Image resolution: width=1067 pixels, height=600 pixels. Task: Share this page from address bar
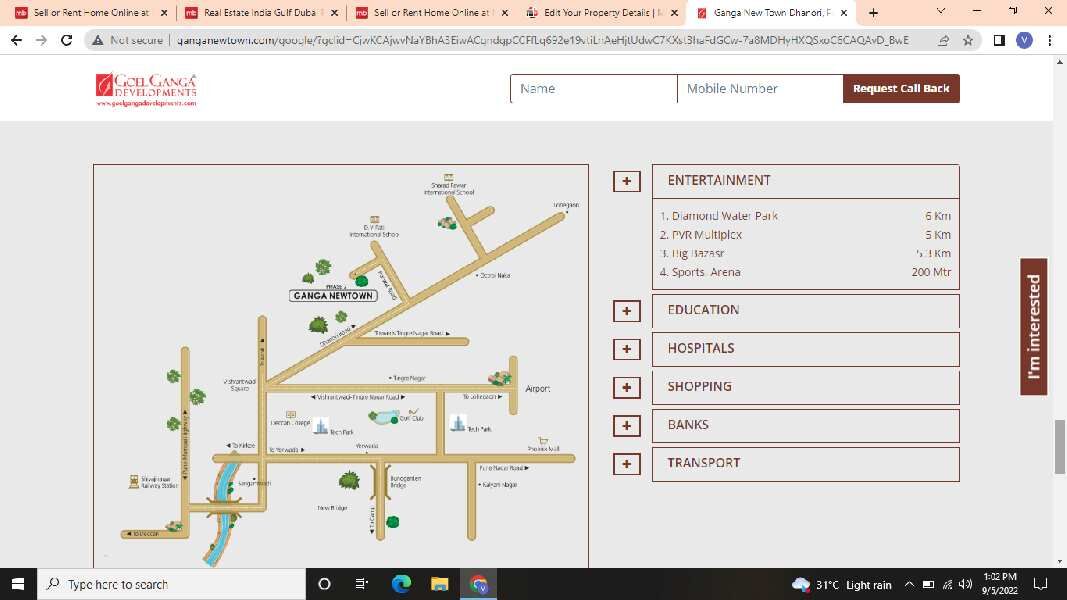click(x=944, y=40)
